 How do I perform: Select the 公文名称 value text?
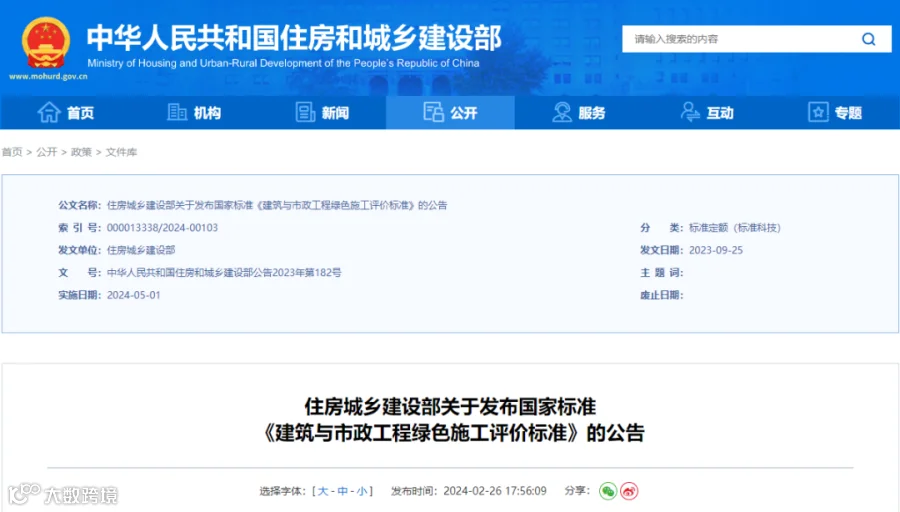[x=277, y=205]
